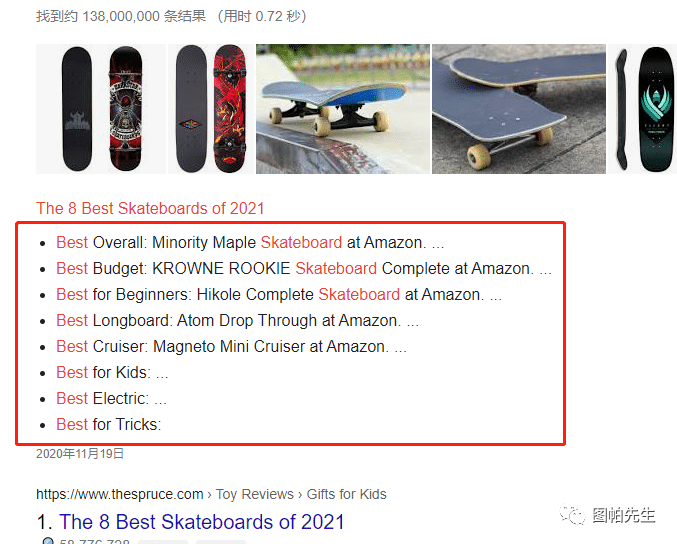Screen dimensions: 677x544
Task: Click the WeChat logo icon watermark
Action: 573,516
